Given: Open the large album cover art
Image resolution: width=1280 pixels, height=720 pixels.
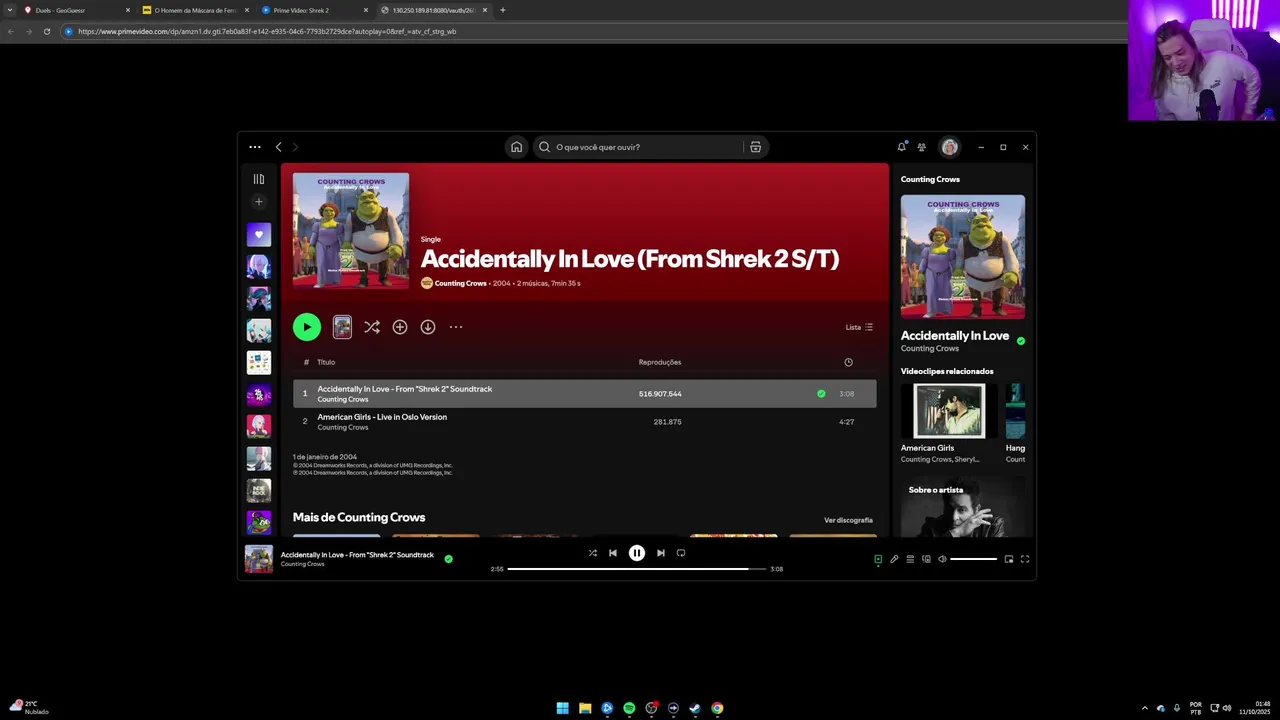Looking at the screenshot, I should (351, 231).
